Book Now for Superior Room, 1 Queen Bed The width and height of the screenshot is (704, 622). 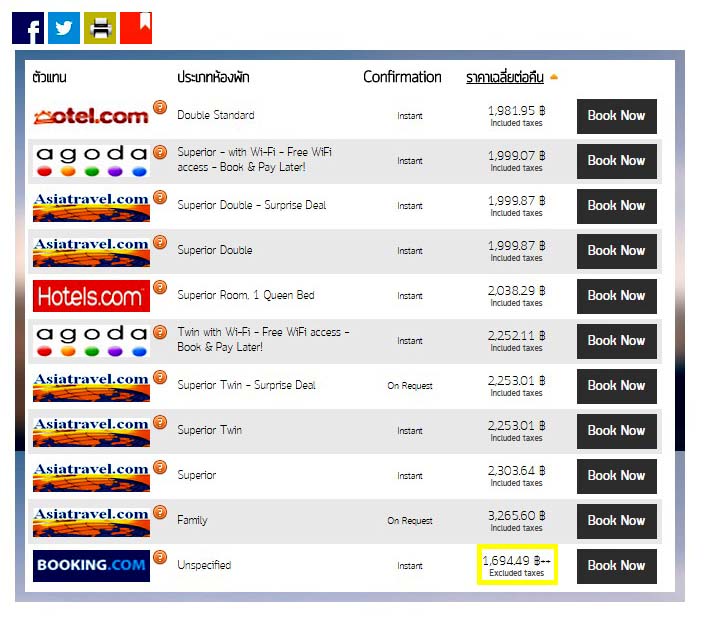(x=616, y=296)
